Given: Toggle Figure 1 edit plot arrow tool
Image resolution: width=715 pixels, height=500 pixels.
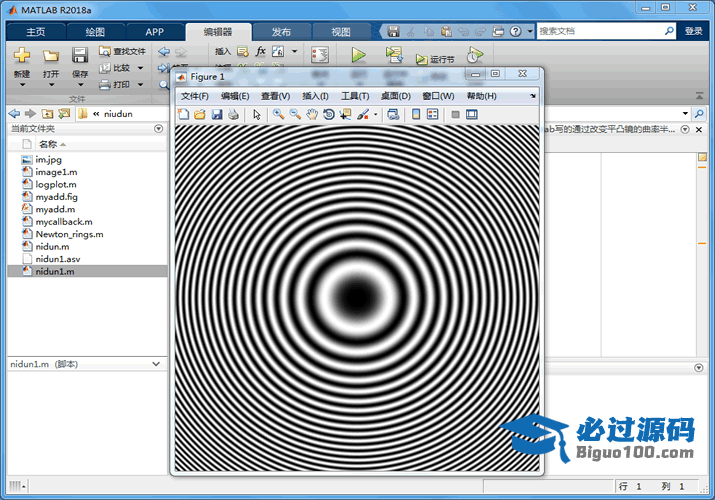Looking at the screenshot, I should 257,114.
